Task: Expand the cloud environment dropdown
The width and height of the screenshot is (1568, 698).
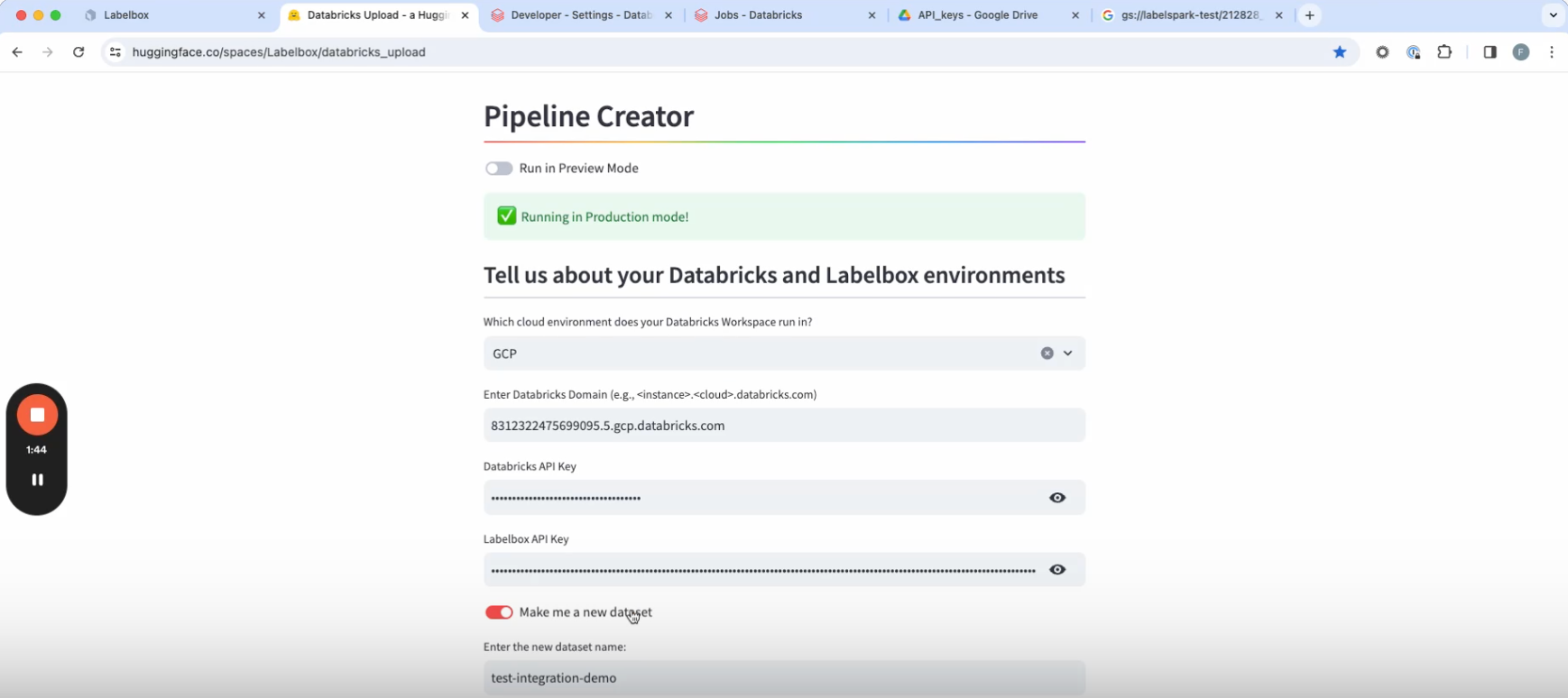Action: (1068, 354)
